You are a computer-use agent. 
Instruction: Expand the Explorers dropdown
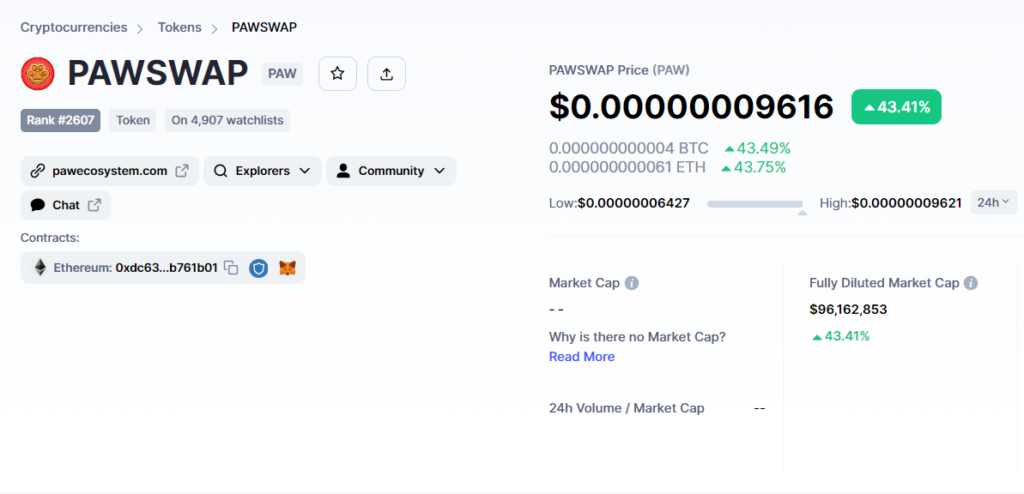tap(263, 171)
